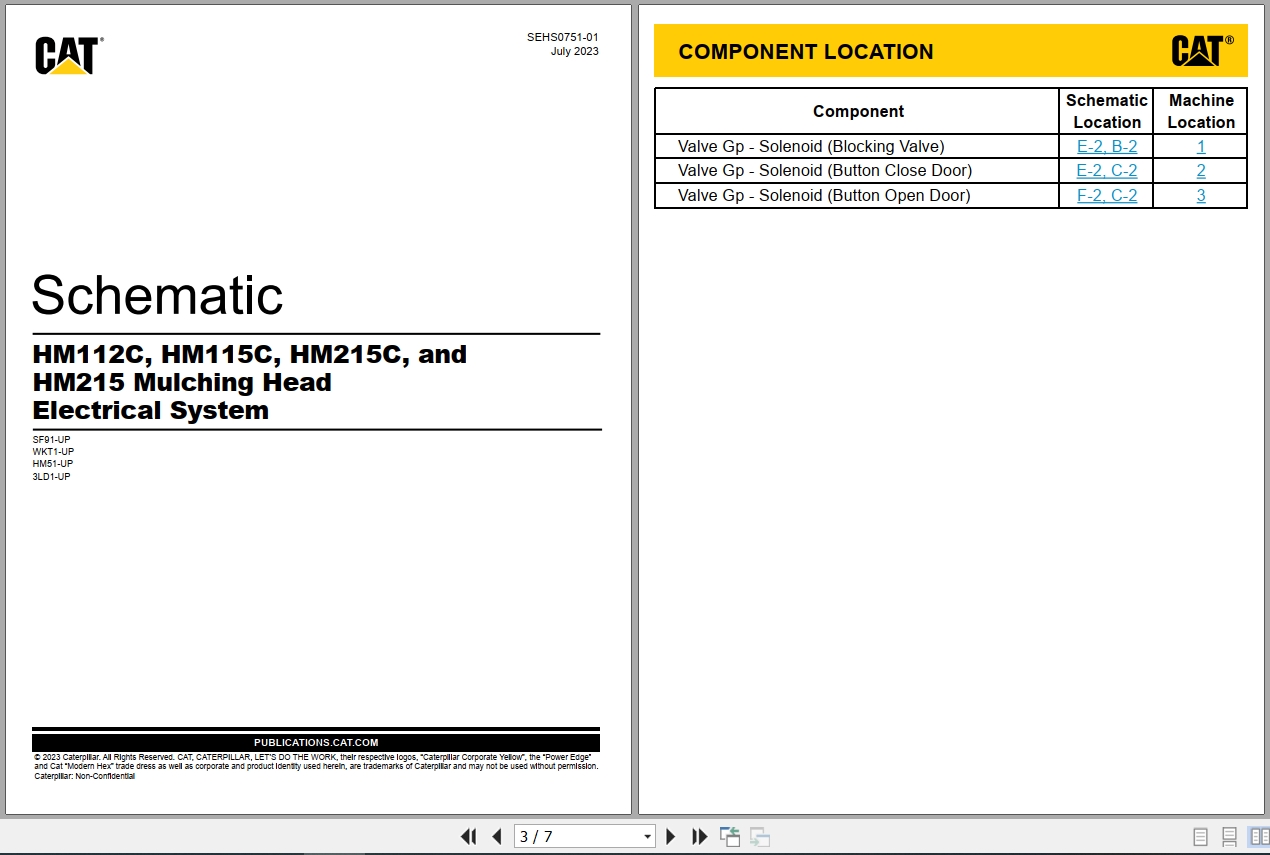Screen dimensions: 1270x855
Task: Click the CAT logo in Component Location header
Action: point(1202,51)
